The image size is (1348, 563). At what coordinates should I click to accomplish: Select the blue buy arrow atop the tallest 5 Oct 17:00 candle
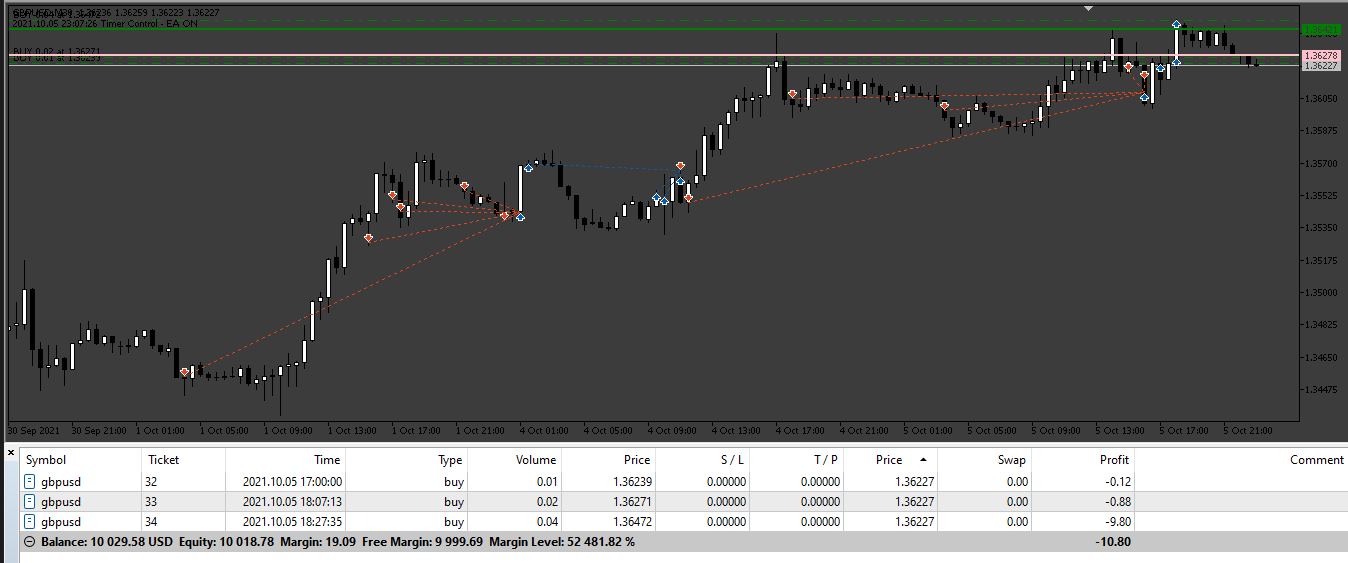point(1177,23)
